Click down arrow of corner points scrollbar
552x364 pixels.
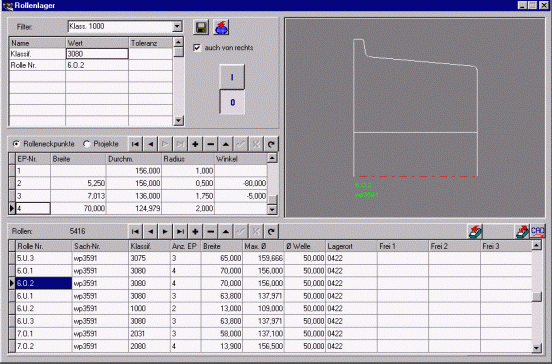tap(272, 209)
